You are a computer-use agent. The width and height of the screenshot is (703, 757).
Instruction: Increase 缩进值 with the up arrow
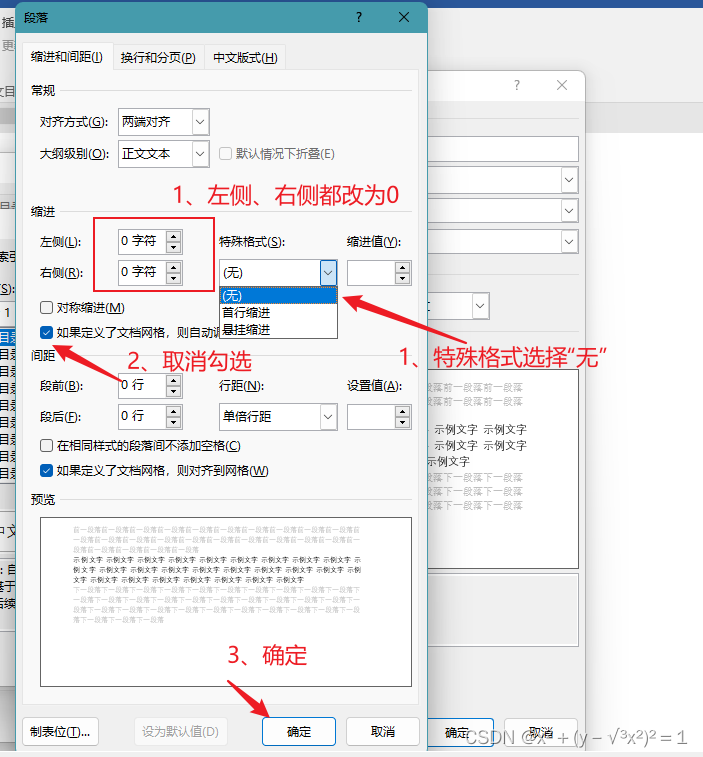click(402, 267)
